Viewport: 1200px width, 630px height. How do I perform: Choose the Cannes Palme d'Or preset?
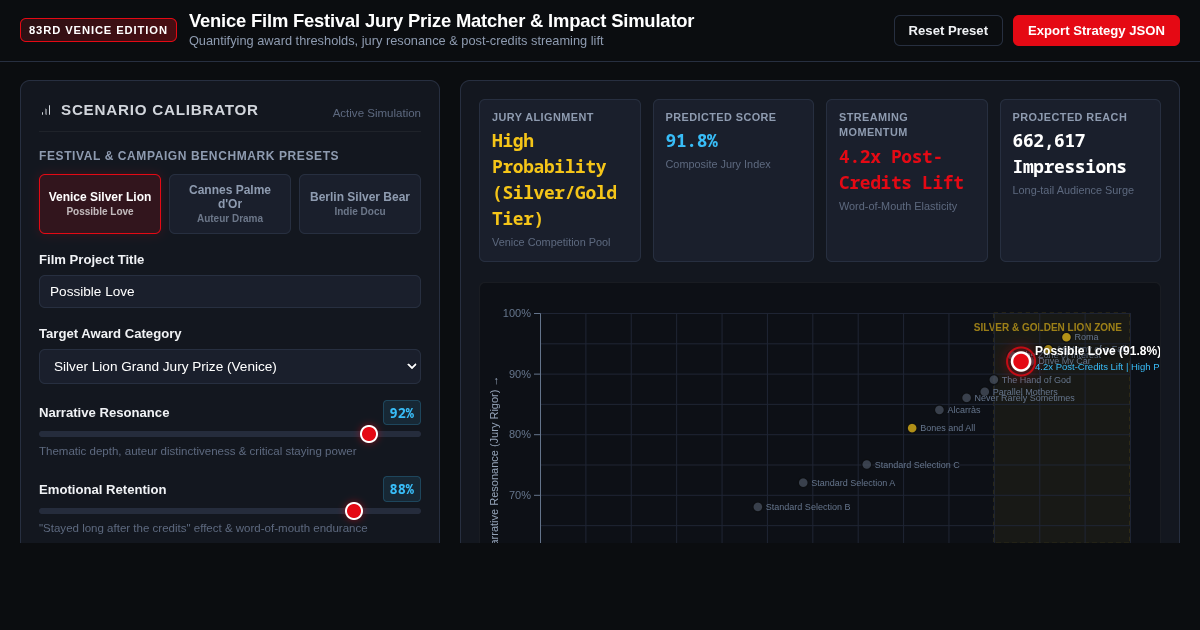click(x=230, y=204)
